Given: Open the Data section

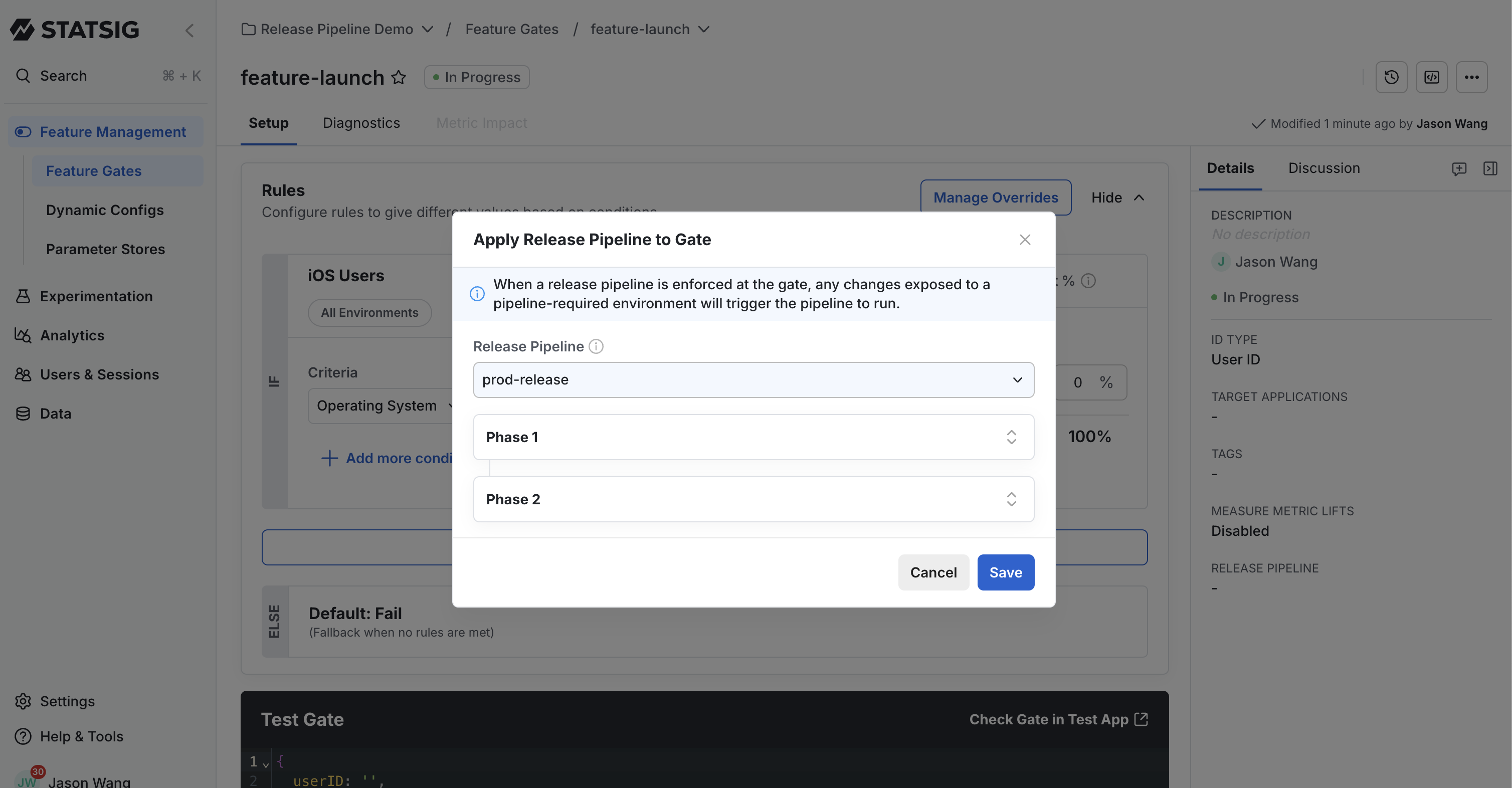Looking at the screenshot, I should pos(55,413).
